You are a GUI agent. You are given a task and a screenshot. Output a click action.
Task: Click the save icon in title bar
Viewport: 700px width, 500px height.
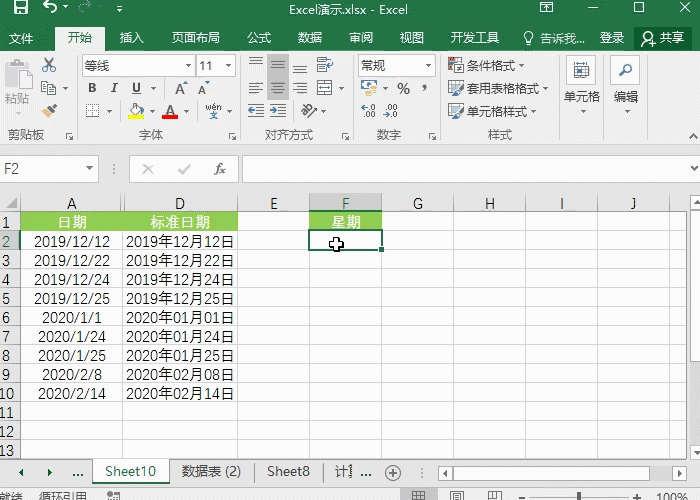(x=21, y=9)
